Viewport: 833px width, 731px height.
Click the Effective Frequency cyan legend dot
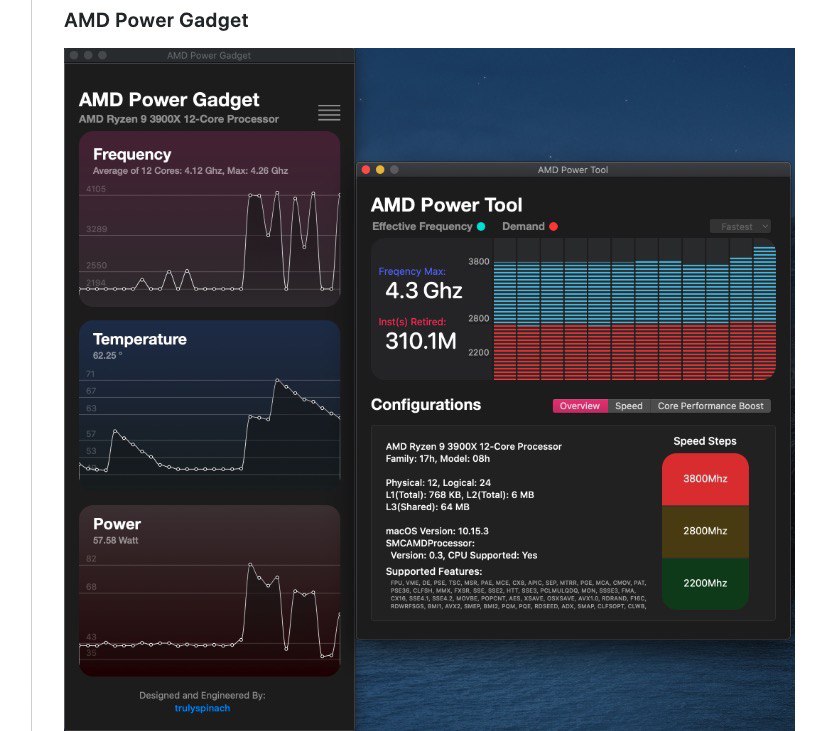pos(481,227)
